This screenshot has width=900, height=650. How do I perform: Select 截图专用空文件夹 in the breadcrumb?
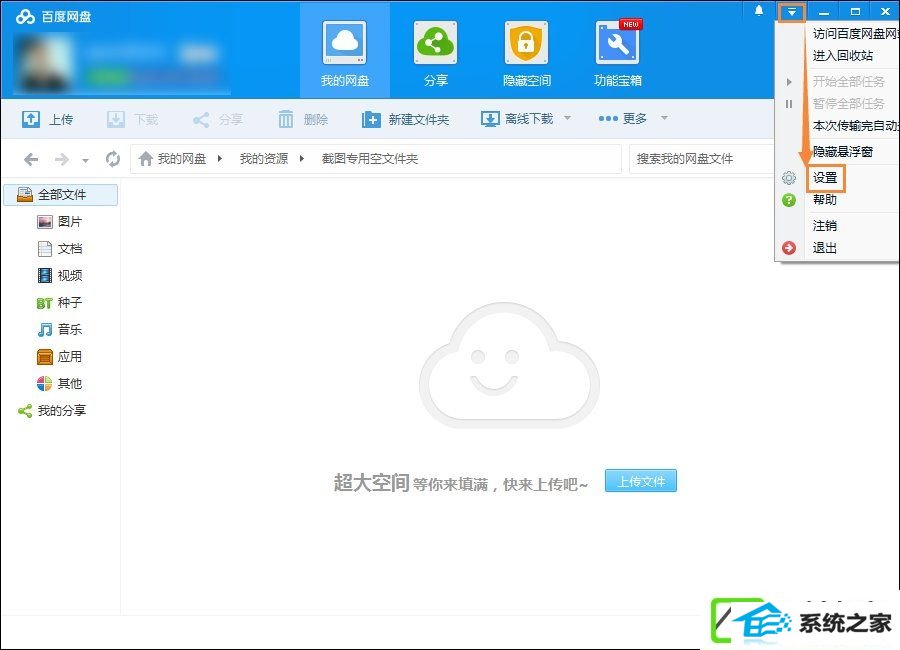point(370,158)
